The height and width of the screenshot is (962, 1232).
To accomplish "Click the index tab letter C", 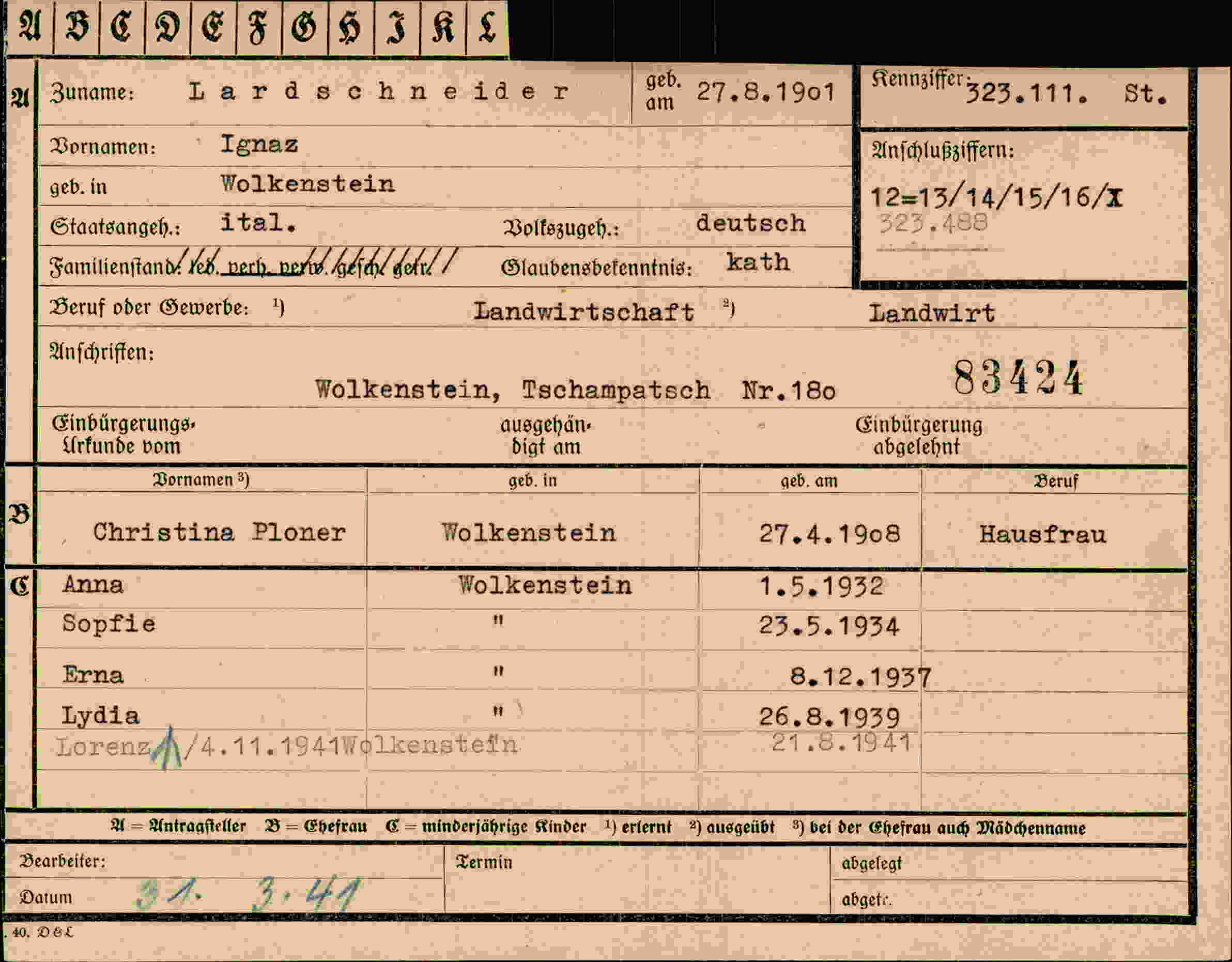I will click(x=122, y=26).
